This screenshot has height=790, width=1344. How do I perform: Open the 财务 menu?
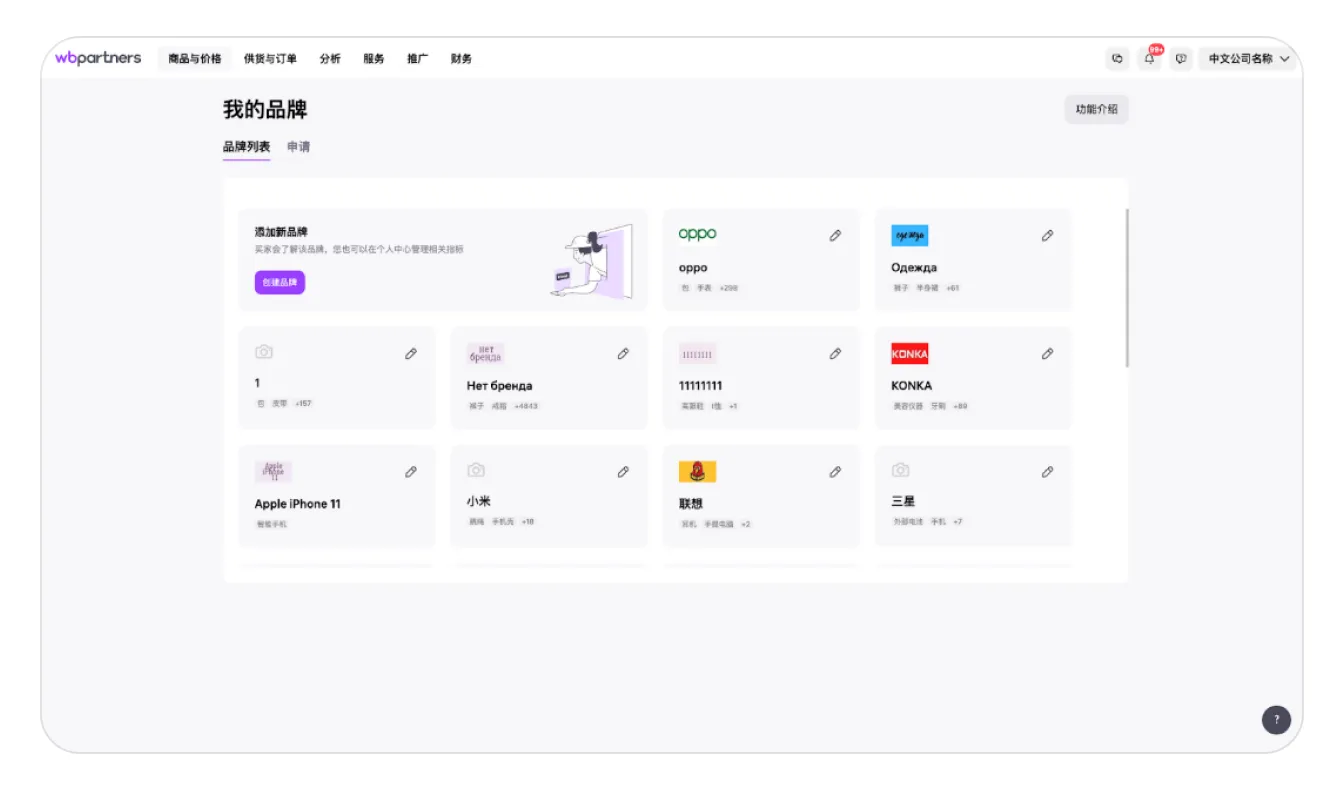(x=461, y=59)
